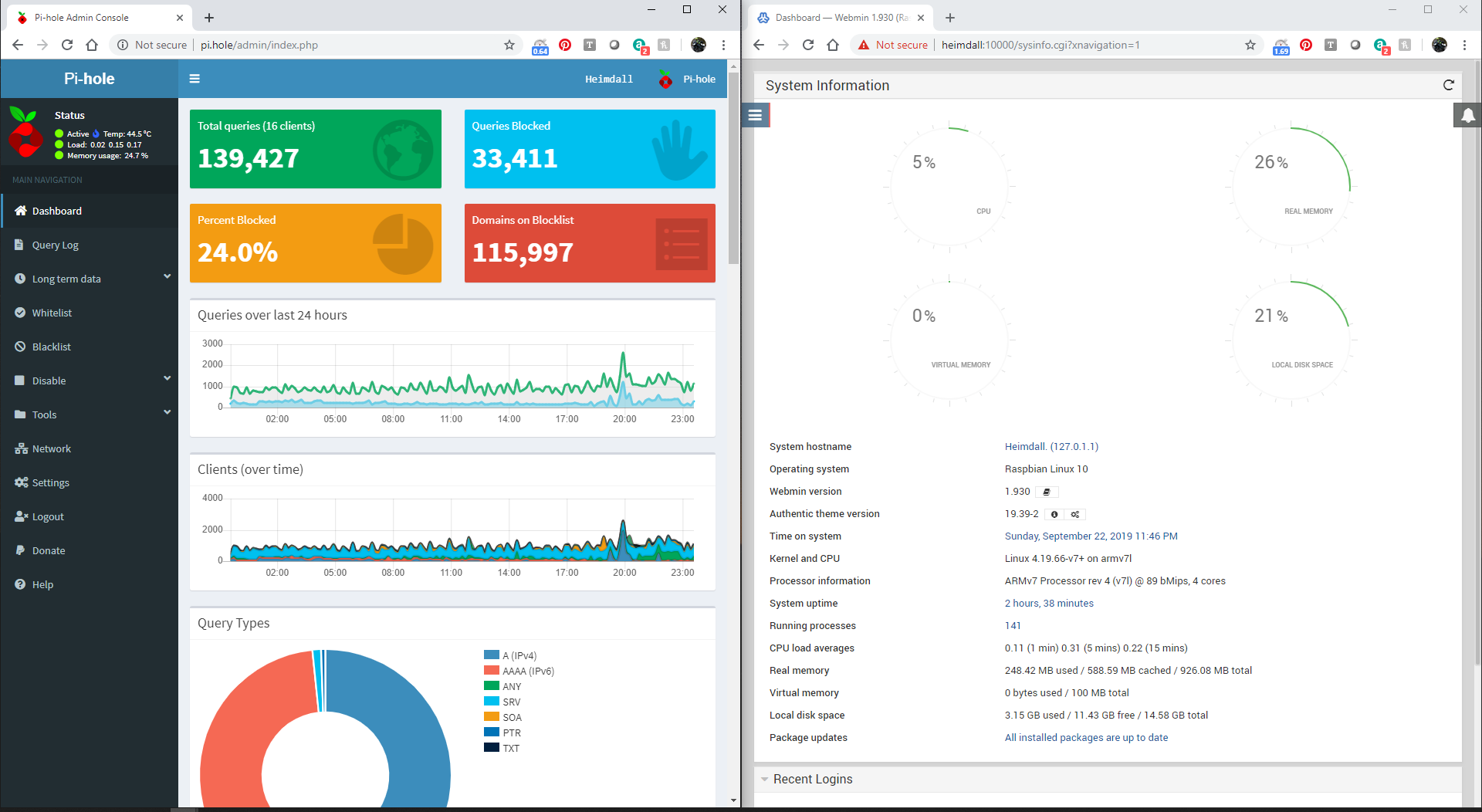Expand the Tools menu chevron

[x=167, y=413]
